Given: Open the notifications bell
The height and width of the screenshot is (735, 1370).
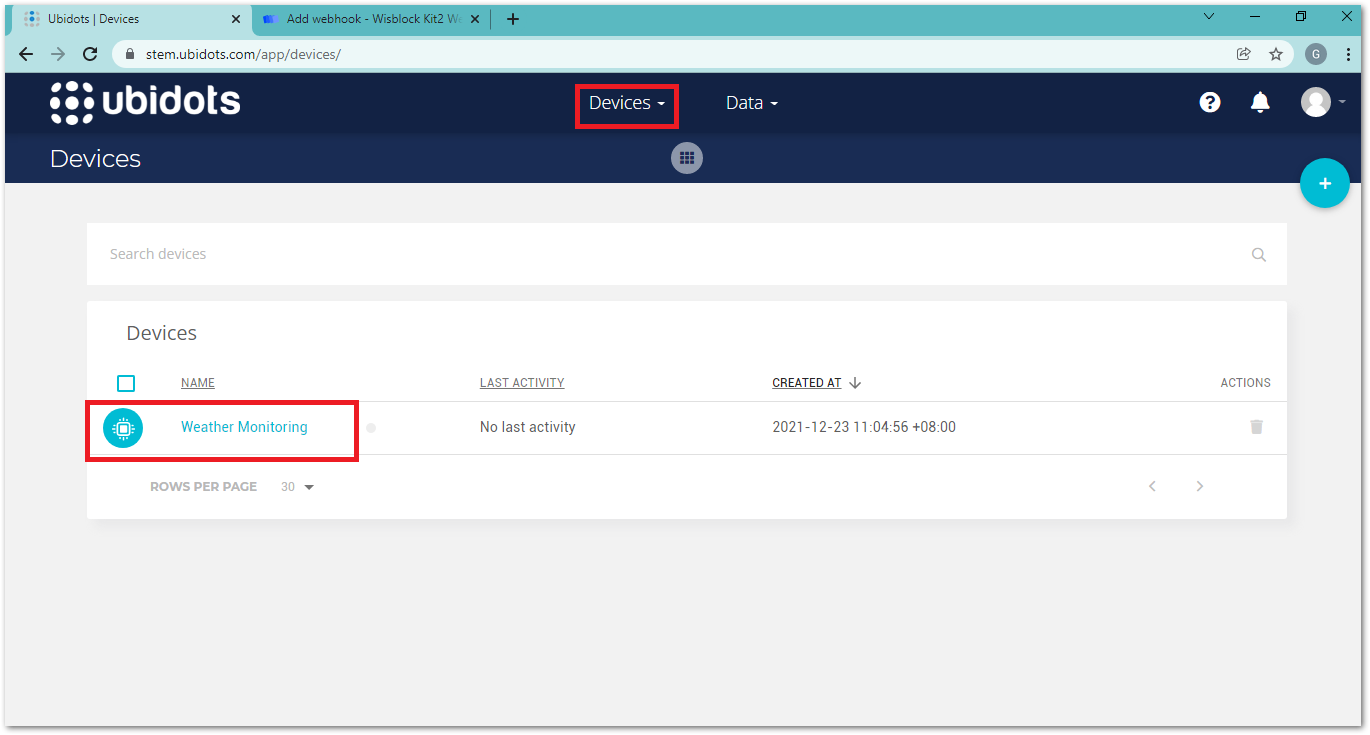Looking at the screenshot, I should (1260, 102).
